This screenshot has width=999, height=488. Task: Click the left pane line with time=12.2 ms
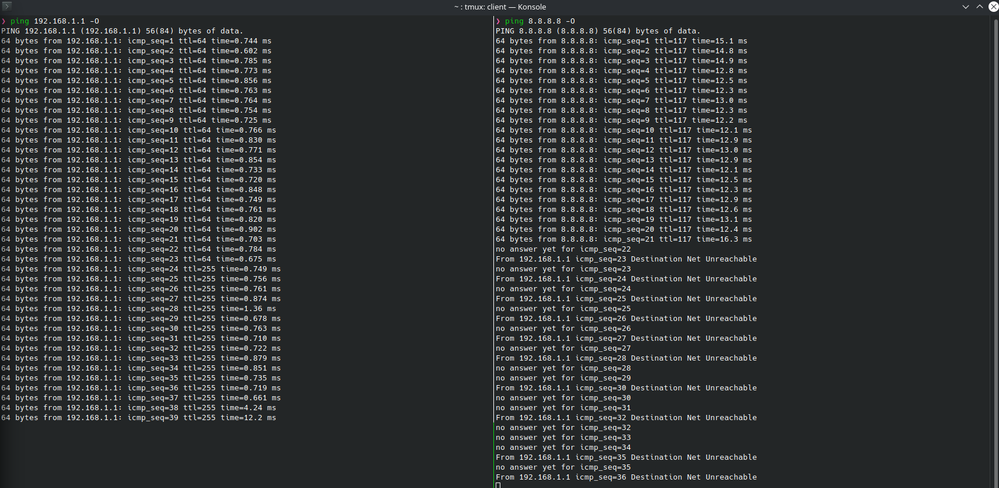pos(138,417)
